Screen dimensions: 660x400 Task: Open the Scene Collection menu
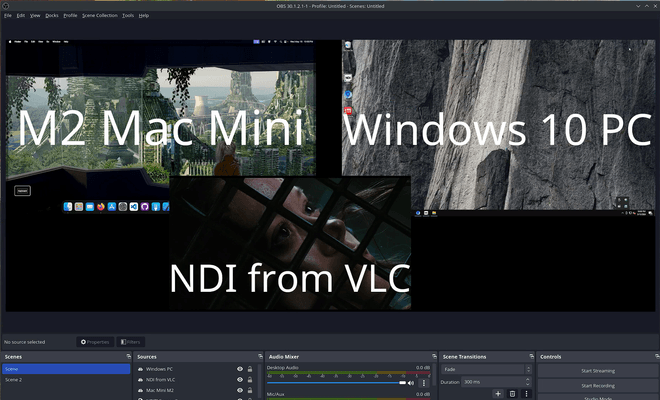click(100, 16)
